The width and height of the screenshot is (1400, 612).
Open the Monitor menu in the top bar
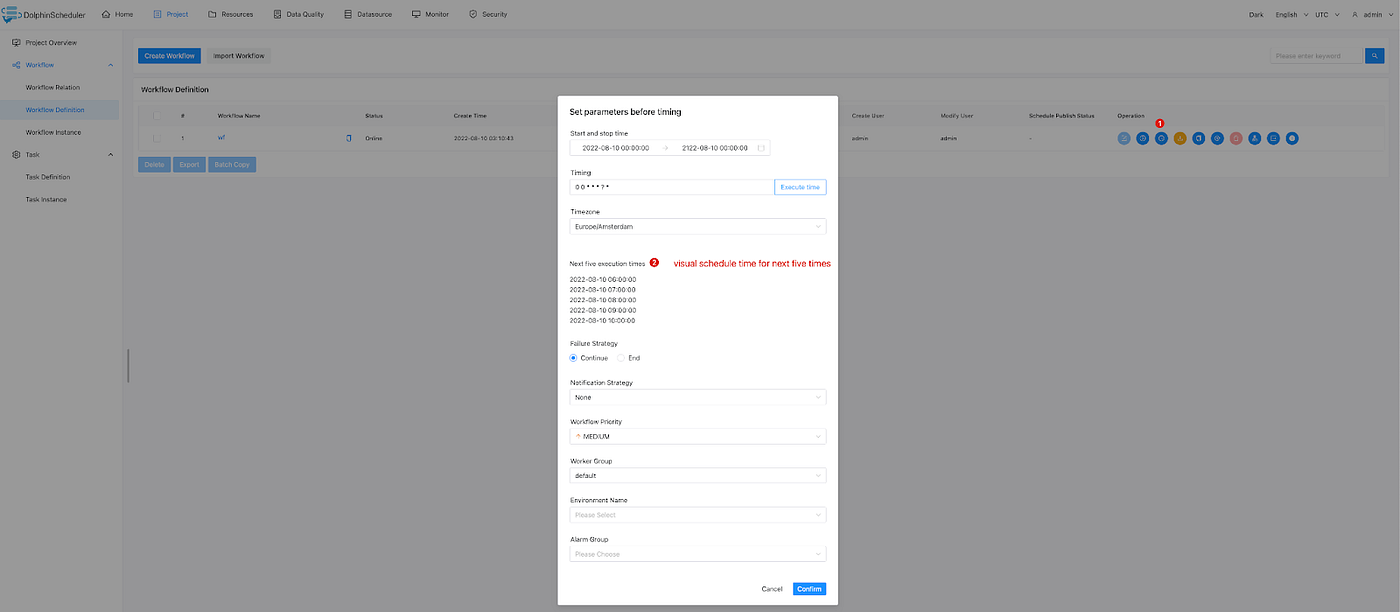430,14
